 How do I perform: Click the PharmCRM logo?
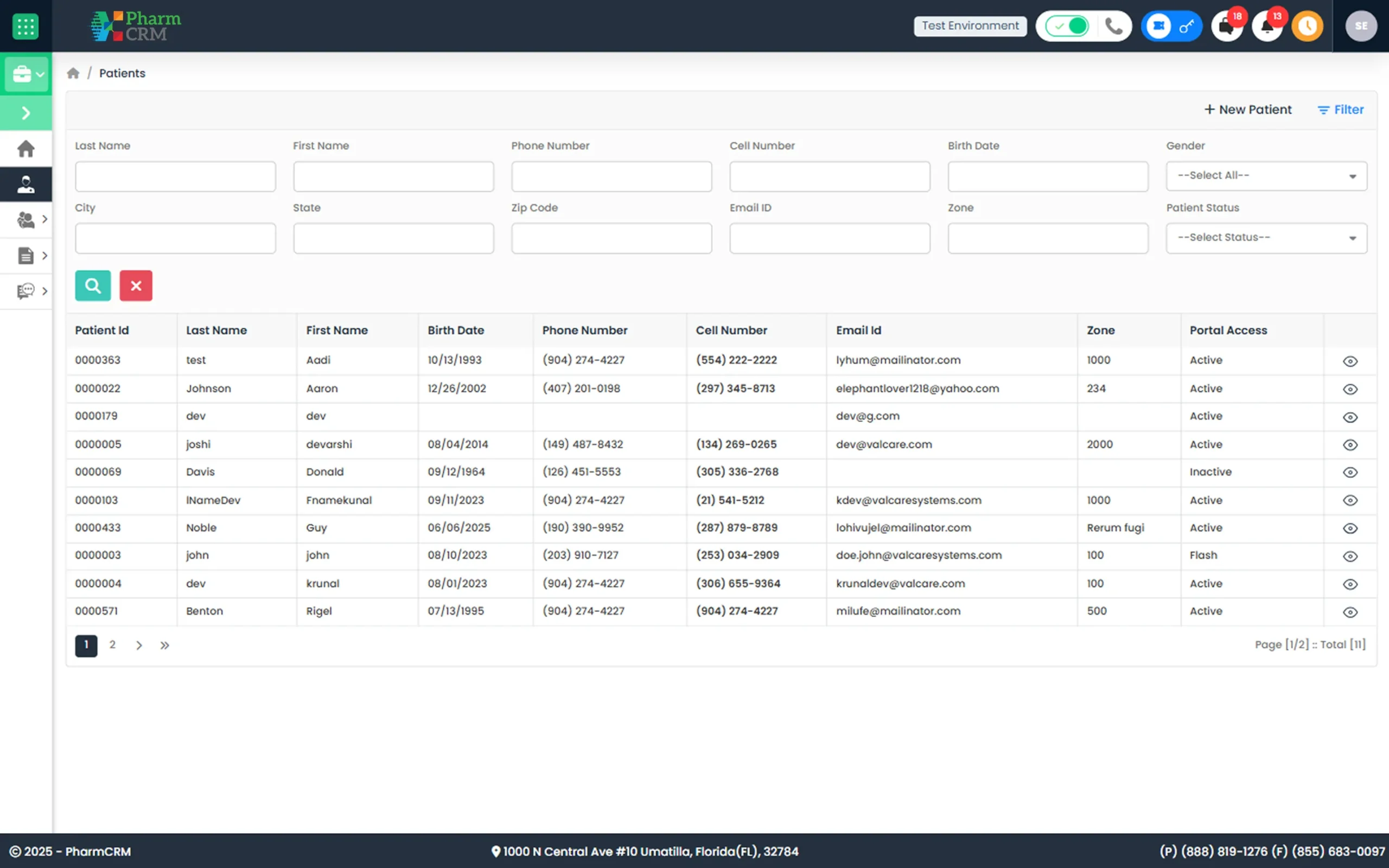pyautogui.click(x=136, y=27)
